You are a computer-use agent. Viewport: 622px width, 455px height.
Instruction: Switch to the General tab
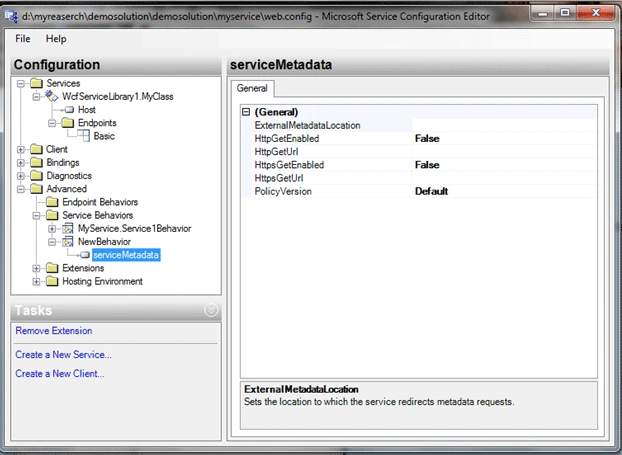pos(252,88)
